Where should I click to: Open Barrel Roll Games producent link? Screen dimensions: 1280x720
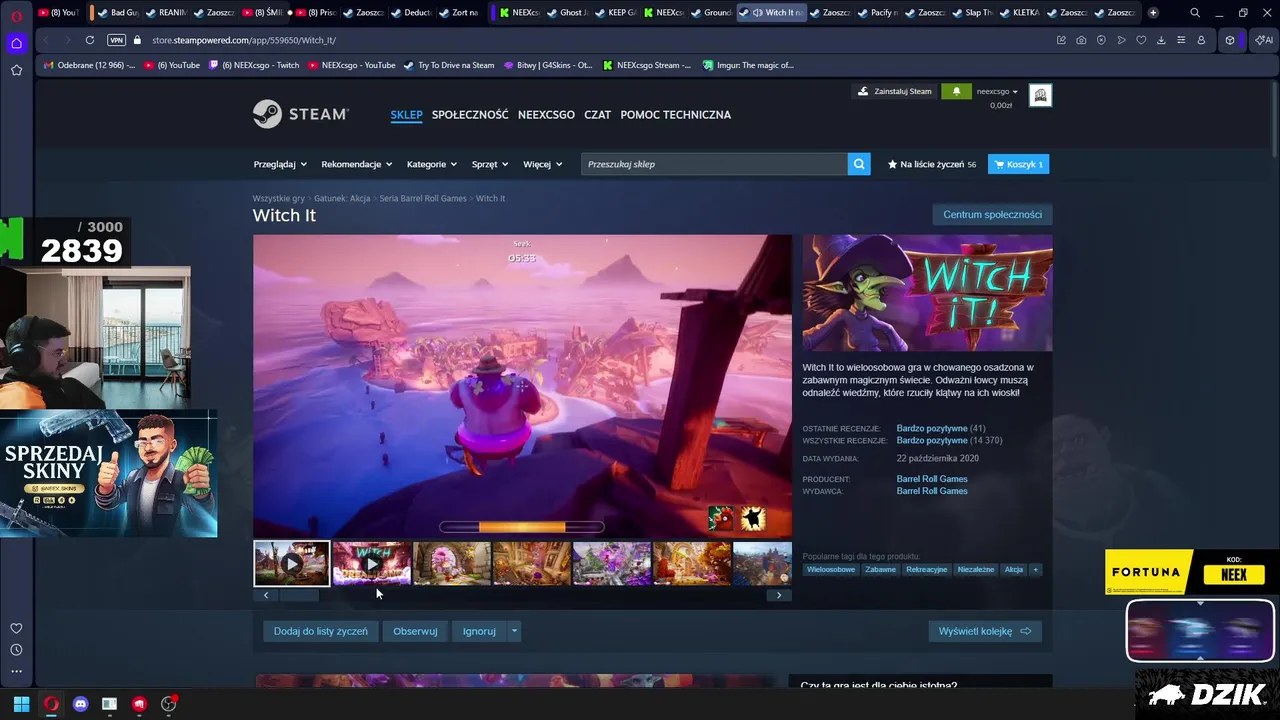pyautogui.click(x=932, y=479)
